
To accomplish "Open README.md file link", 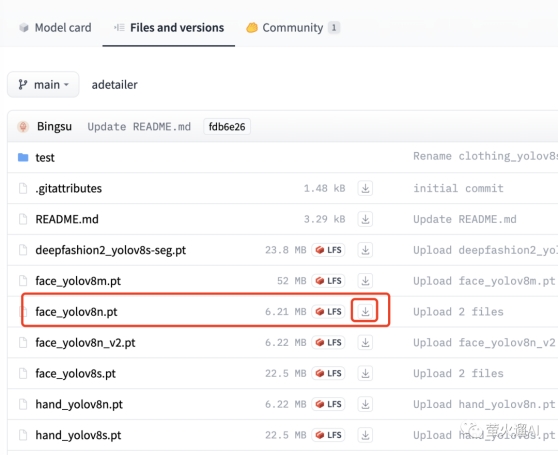I will click(67, 219).
